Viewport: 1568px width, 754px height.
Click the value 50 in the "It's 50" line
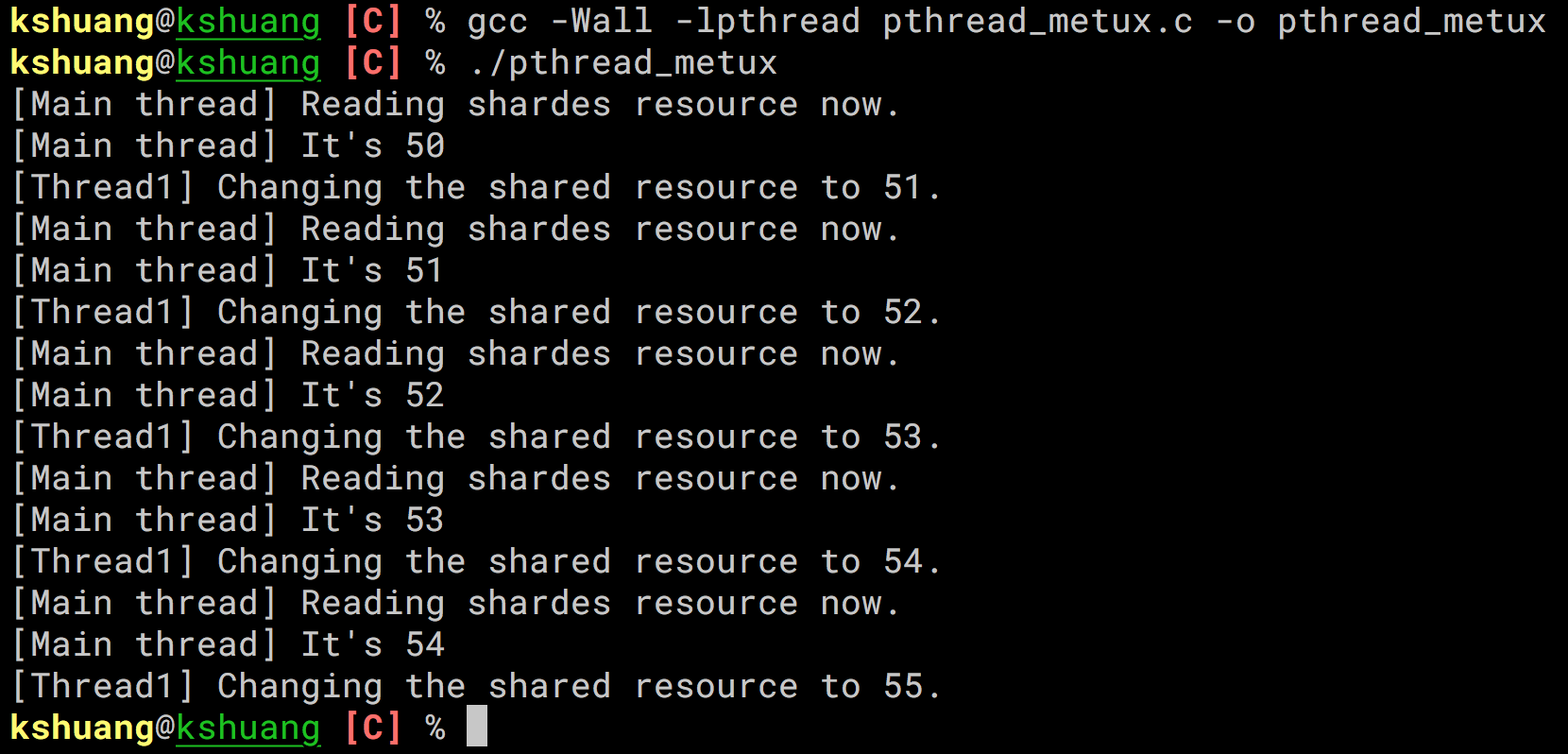tap(425, 146)
